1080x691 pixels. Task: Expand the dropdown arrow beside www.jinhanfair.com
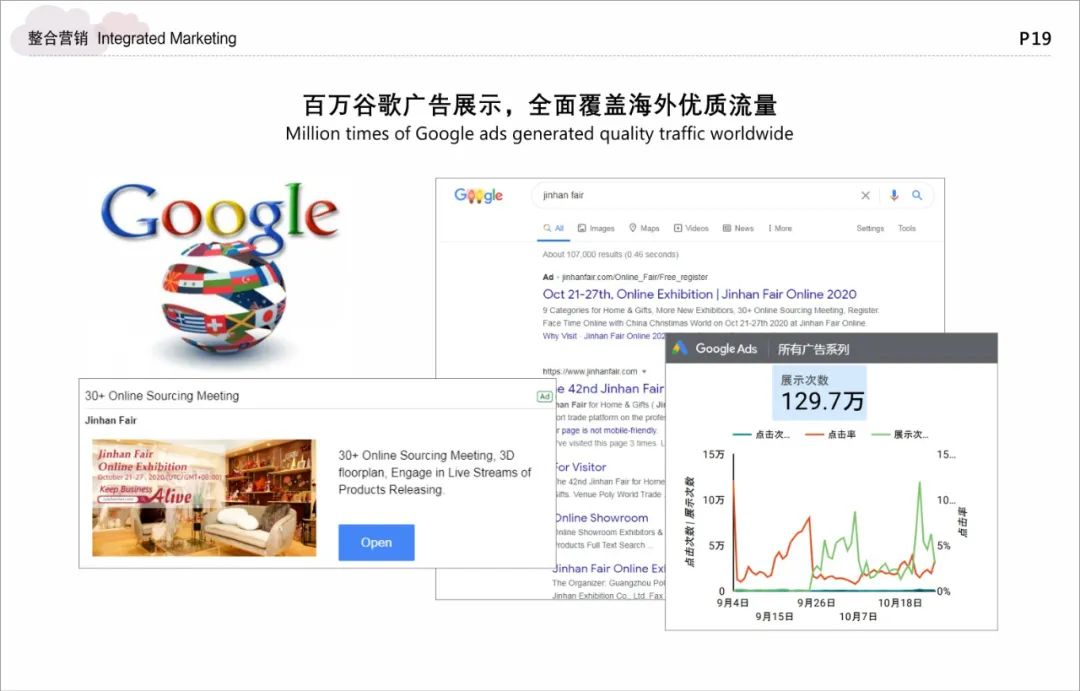(644, 372)
